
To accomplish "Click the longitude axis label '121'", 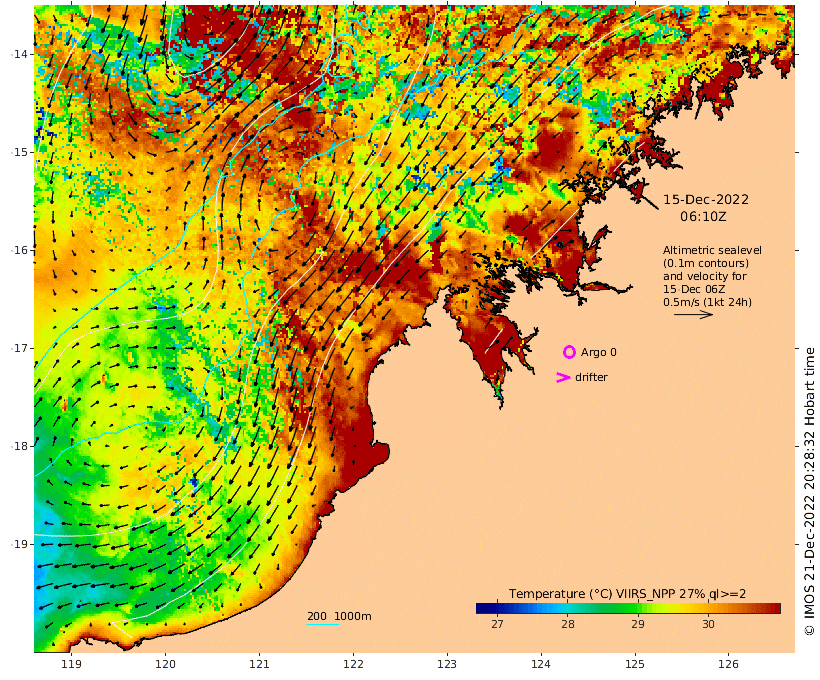I will 259,664.
